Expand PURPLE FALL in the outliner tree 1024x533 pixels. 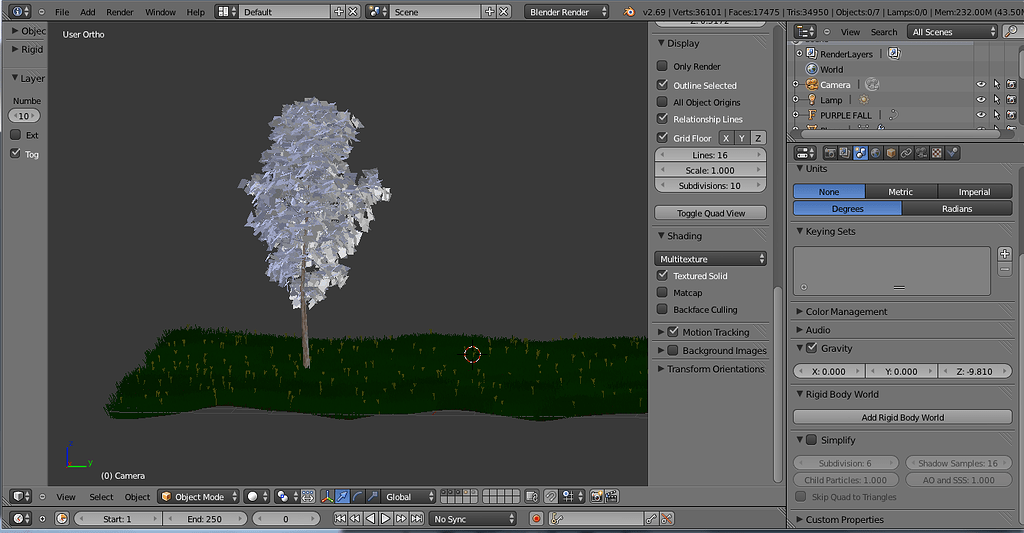(795, 115)
